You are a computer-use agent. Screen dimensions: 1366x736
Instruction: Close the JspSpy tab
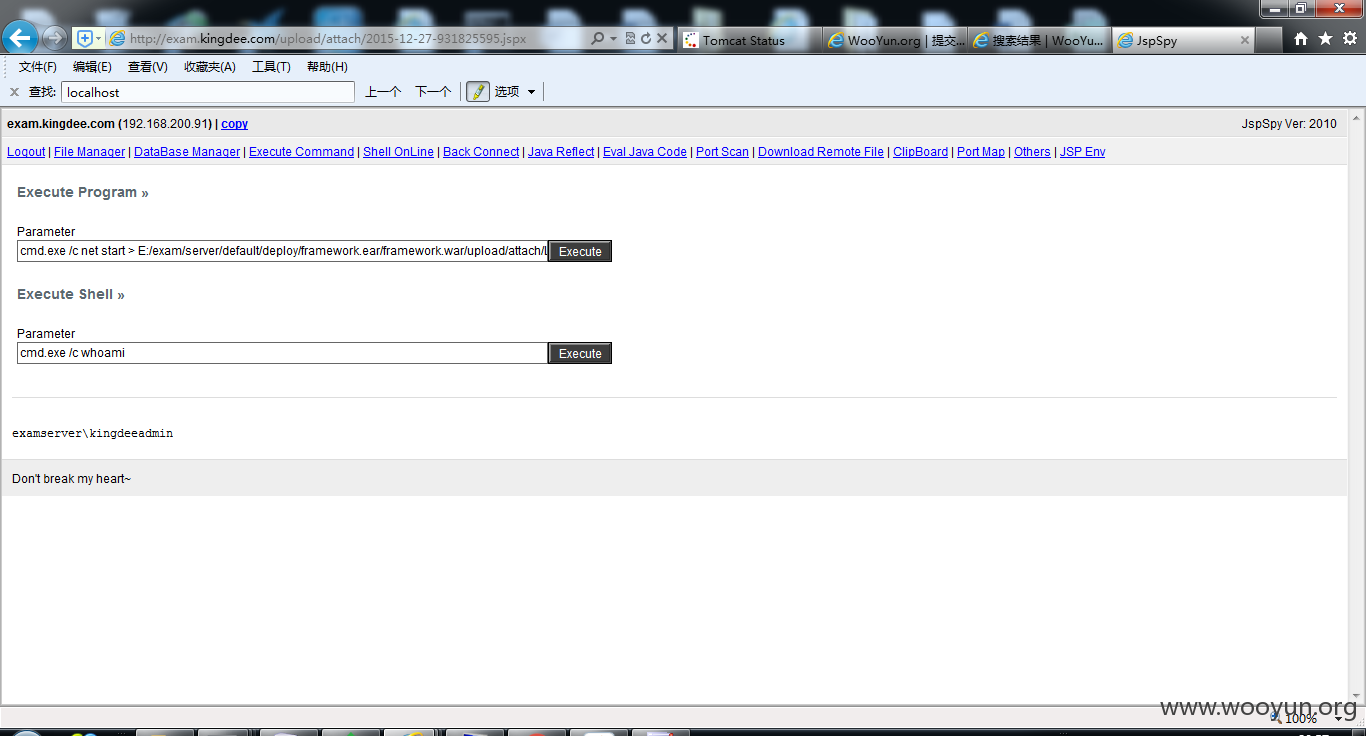(x=1245, y=40)
